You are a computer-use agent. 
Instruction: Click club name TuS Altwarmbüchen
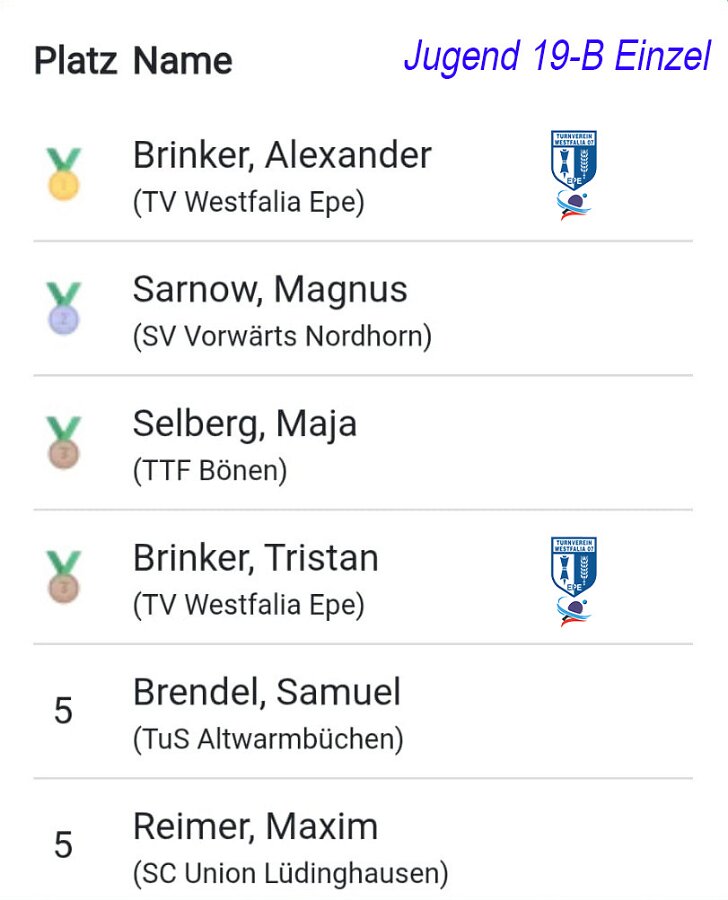click(x=268, y=739)
